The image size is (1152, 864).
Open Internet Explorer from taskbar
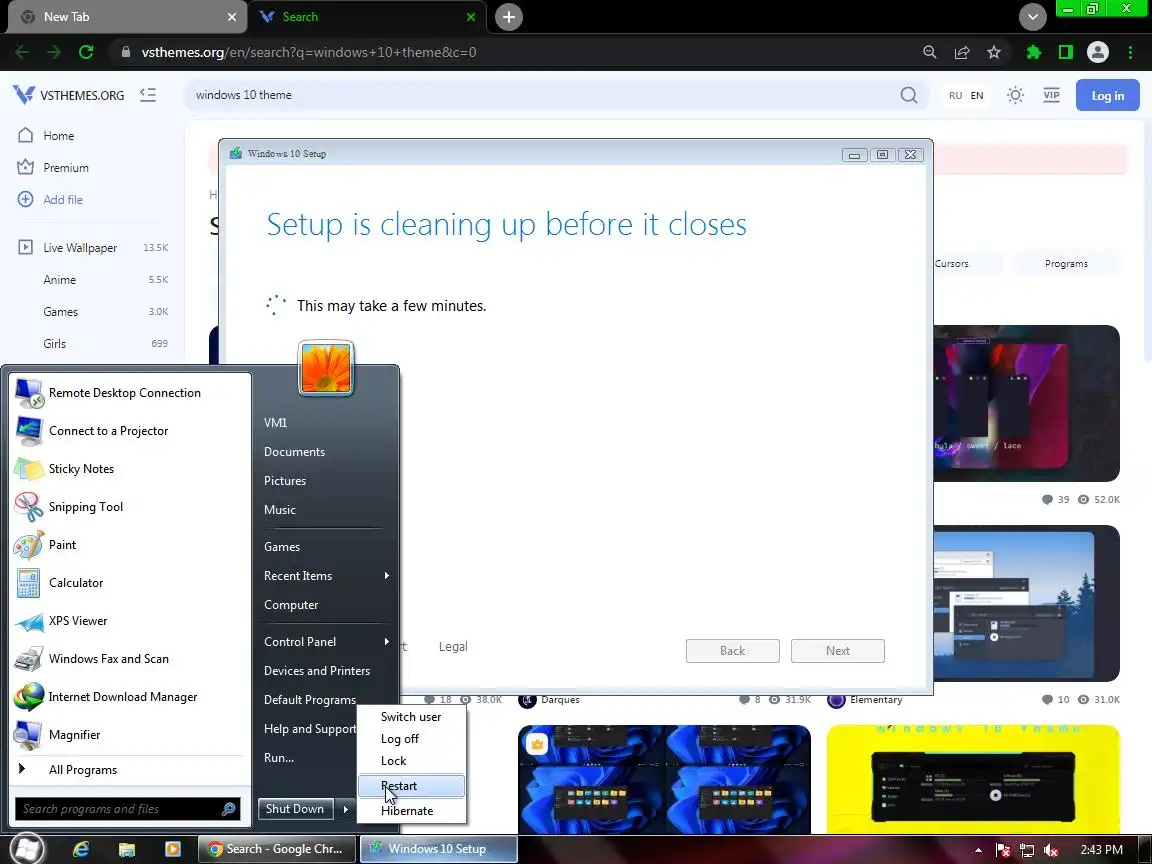81,849
